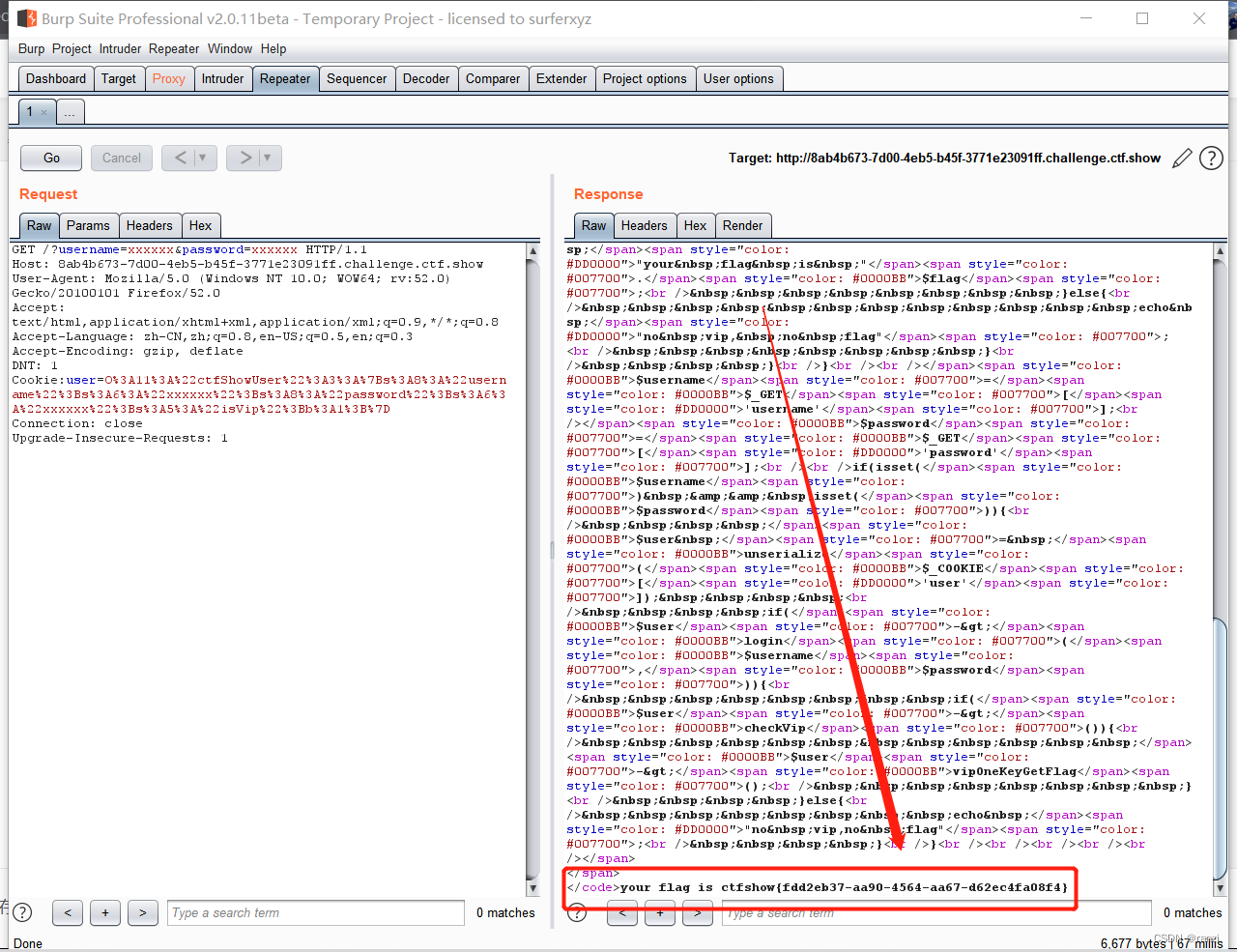Select the request Raw tab
This screenshot has height=952, width=1237.
tap(39, 225)
